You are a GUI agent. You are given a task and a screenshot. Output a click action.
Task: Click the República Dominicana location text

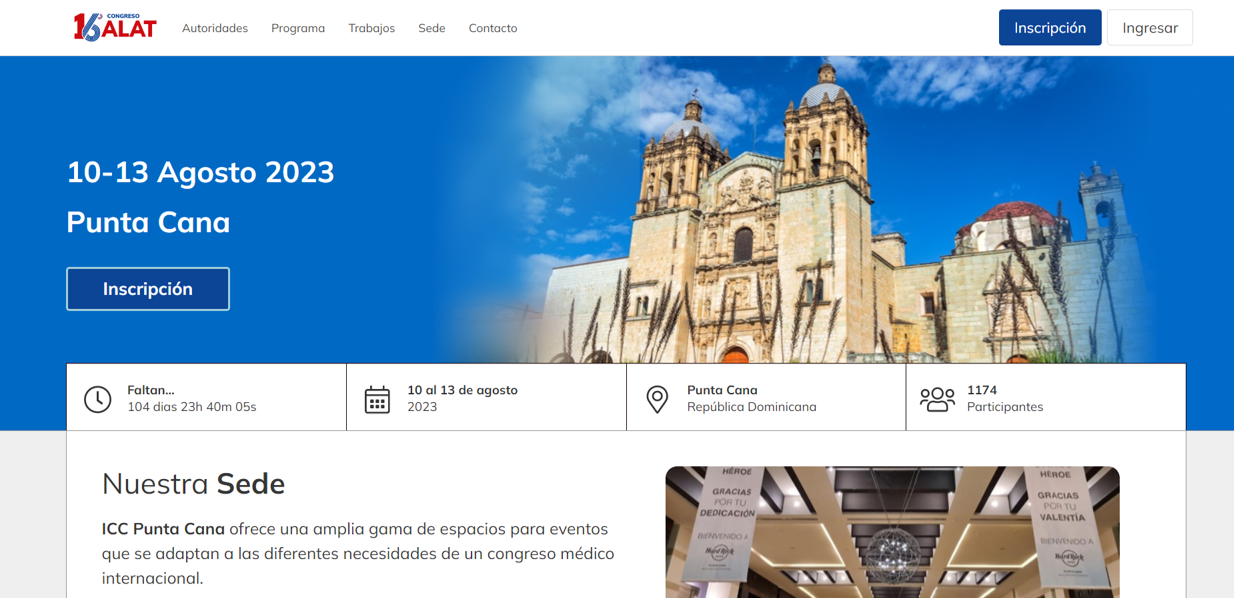(x=751, y=407)
